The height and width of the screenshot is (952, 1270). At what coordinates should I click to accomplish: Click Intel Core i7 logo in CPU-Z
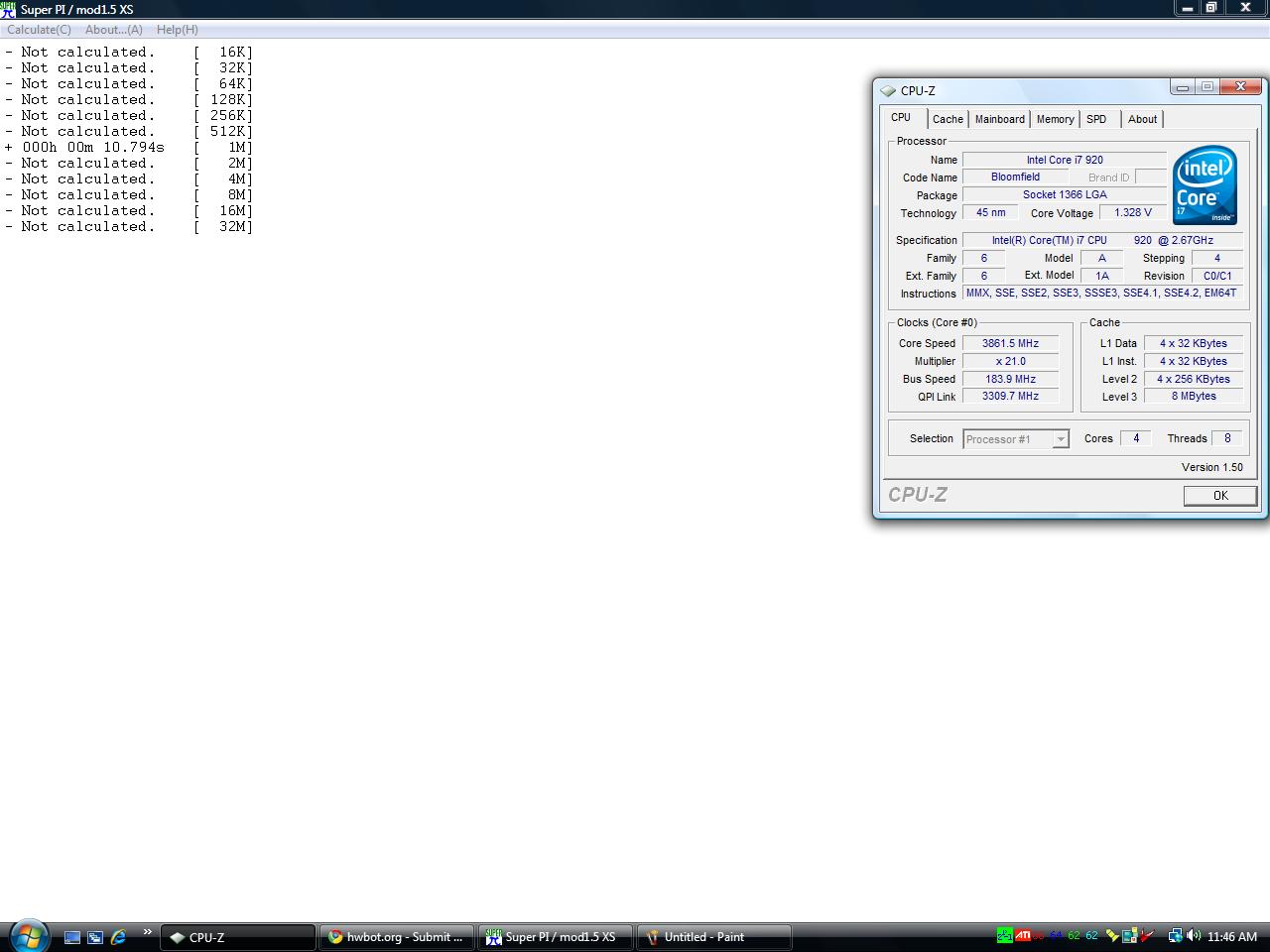pyautogui.click(x=1205, y=185)
